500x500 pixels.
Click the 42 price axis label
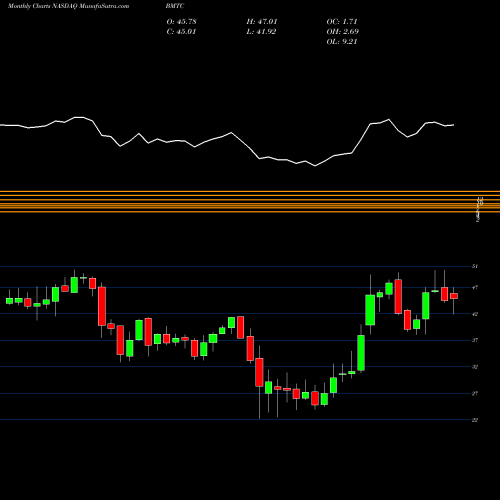tap(475, 314)
